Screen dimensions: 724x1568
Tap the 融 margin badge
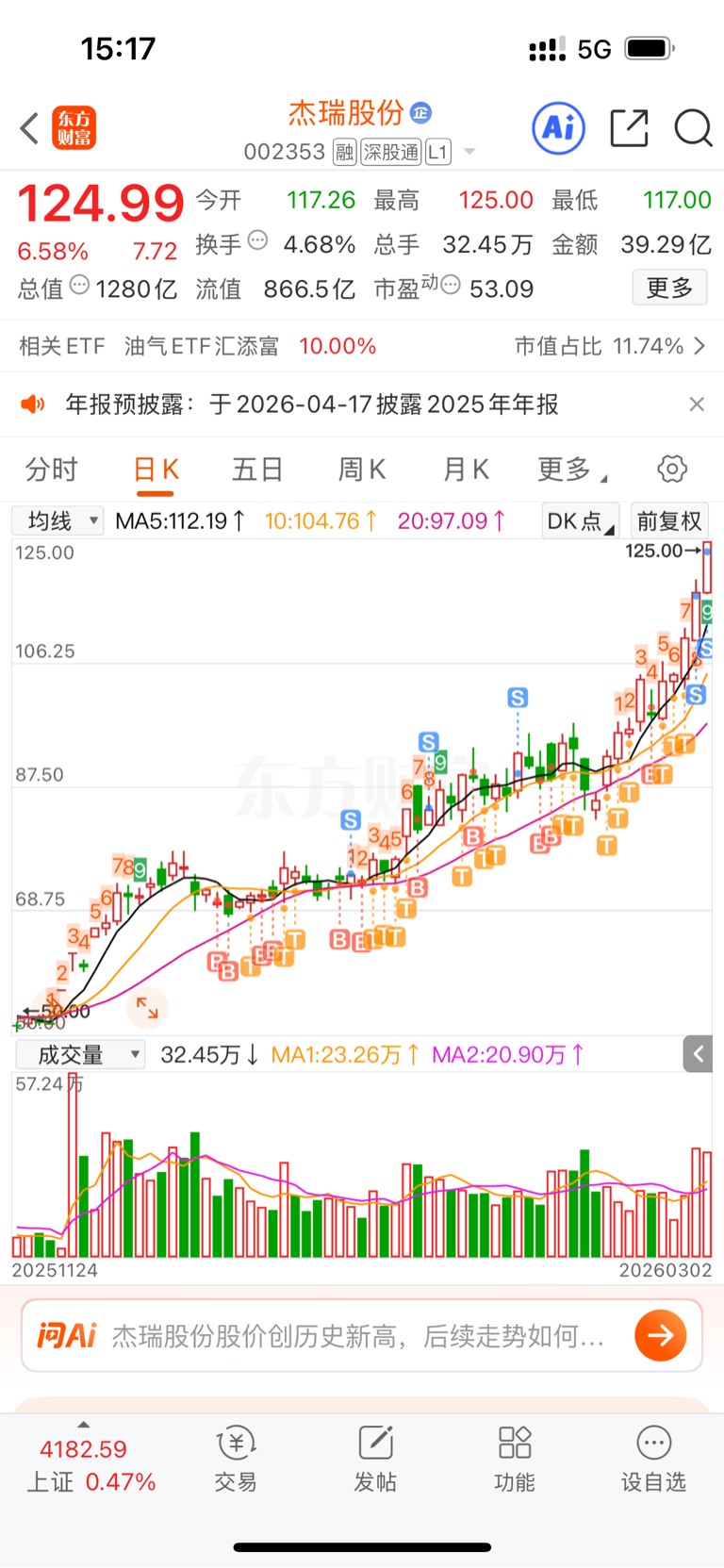click(344, 152)
